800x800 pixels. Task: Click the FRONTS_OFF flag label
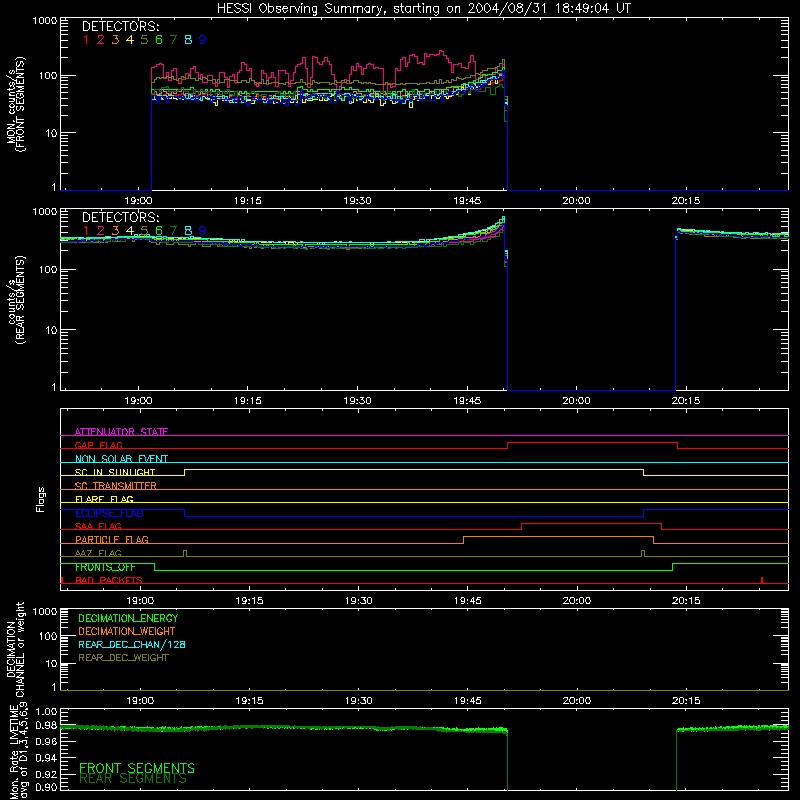coord(105,567)
